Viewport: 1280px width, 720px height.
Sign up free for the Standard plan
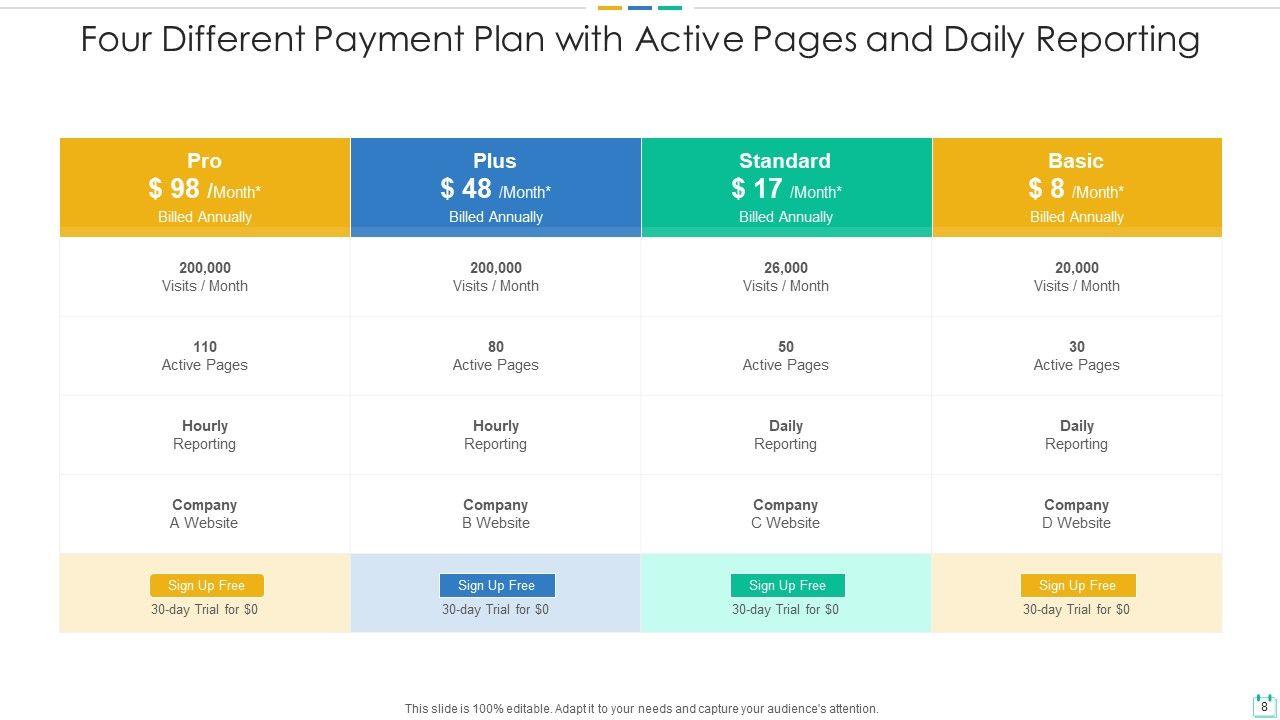click(x=787, y=585)
